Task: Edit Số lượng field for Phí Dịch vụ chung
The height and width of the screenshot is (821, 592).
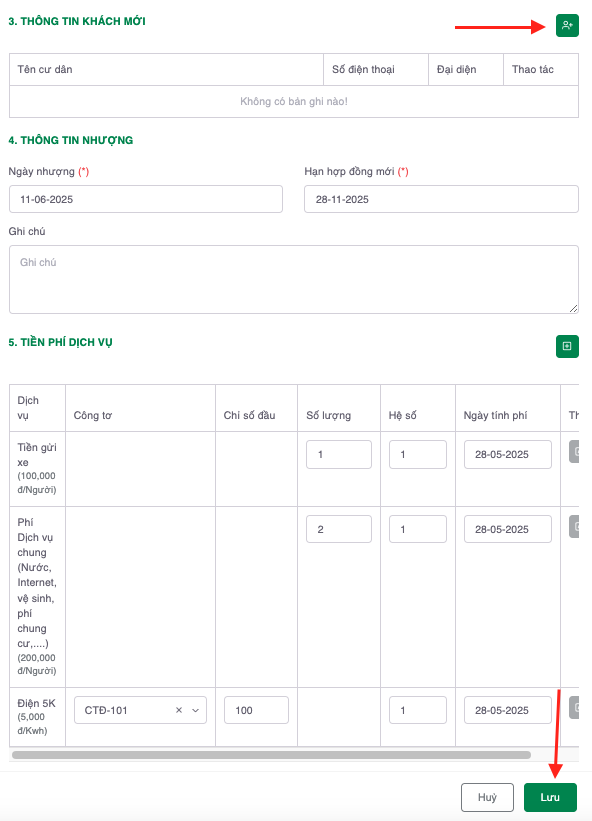Action: (x=339, y=529)
